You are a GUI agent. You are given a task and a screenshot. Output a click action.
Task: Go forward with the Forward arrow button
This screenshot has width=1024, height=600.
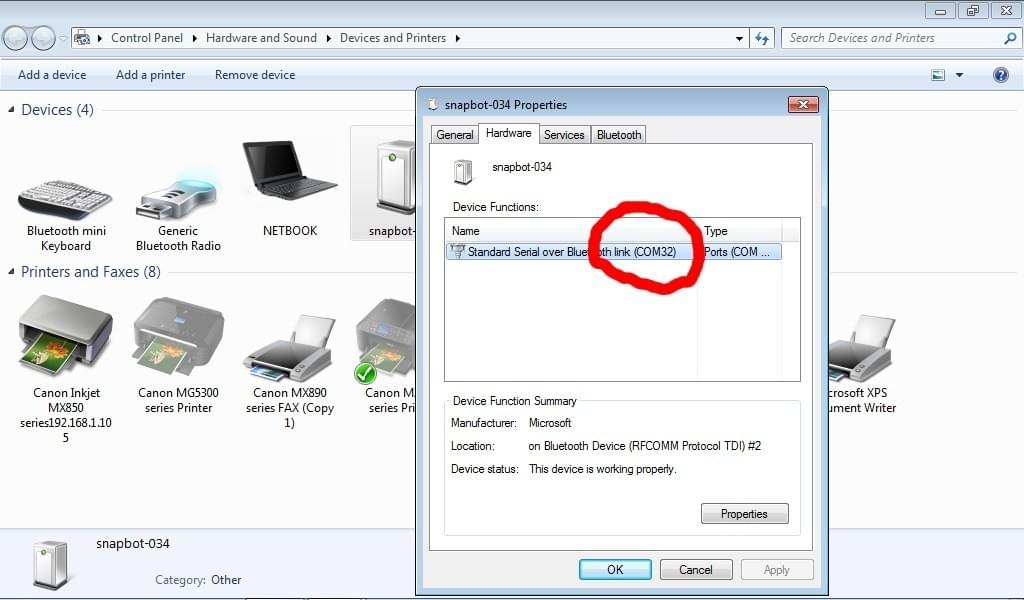click(x=43, y=39)
